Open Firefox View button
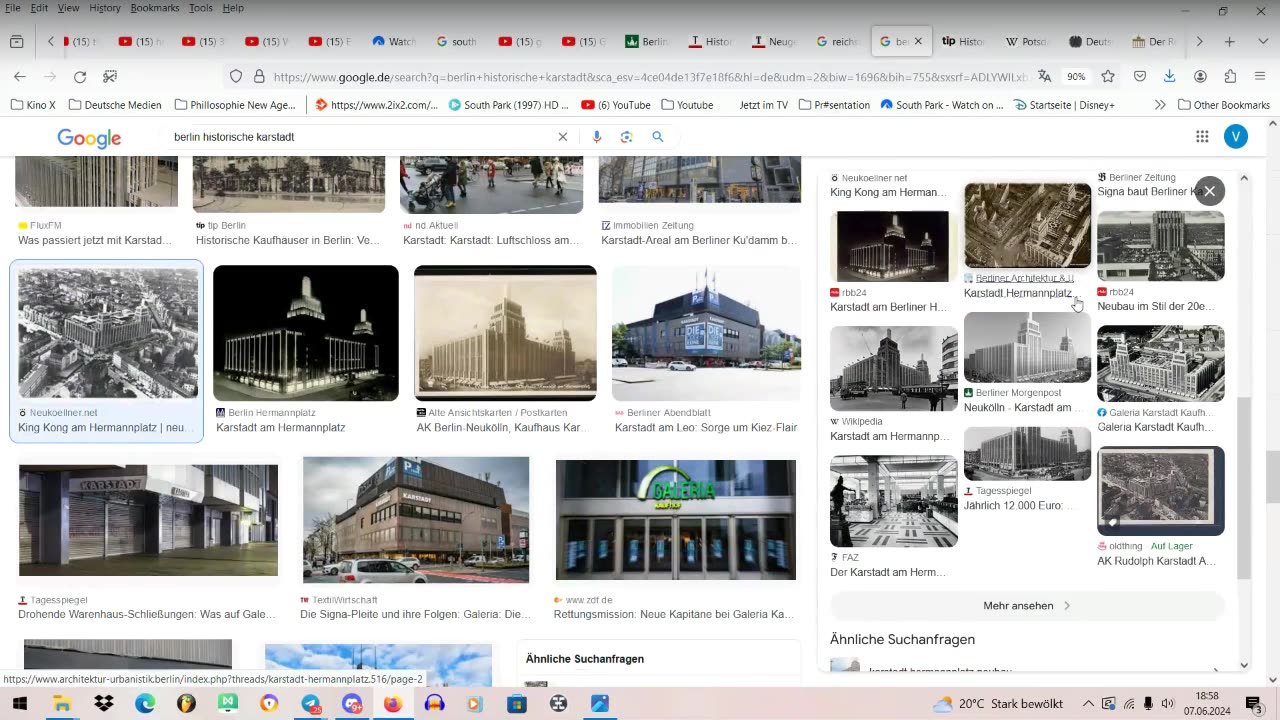Screen dimensions: 1280x720 tap(16, 42)
